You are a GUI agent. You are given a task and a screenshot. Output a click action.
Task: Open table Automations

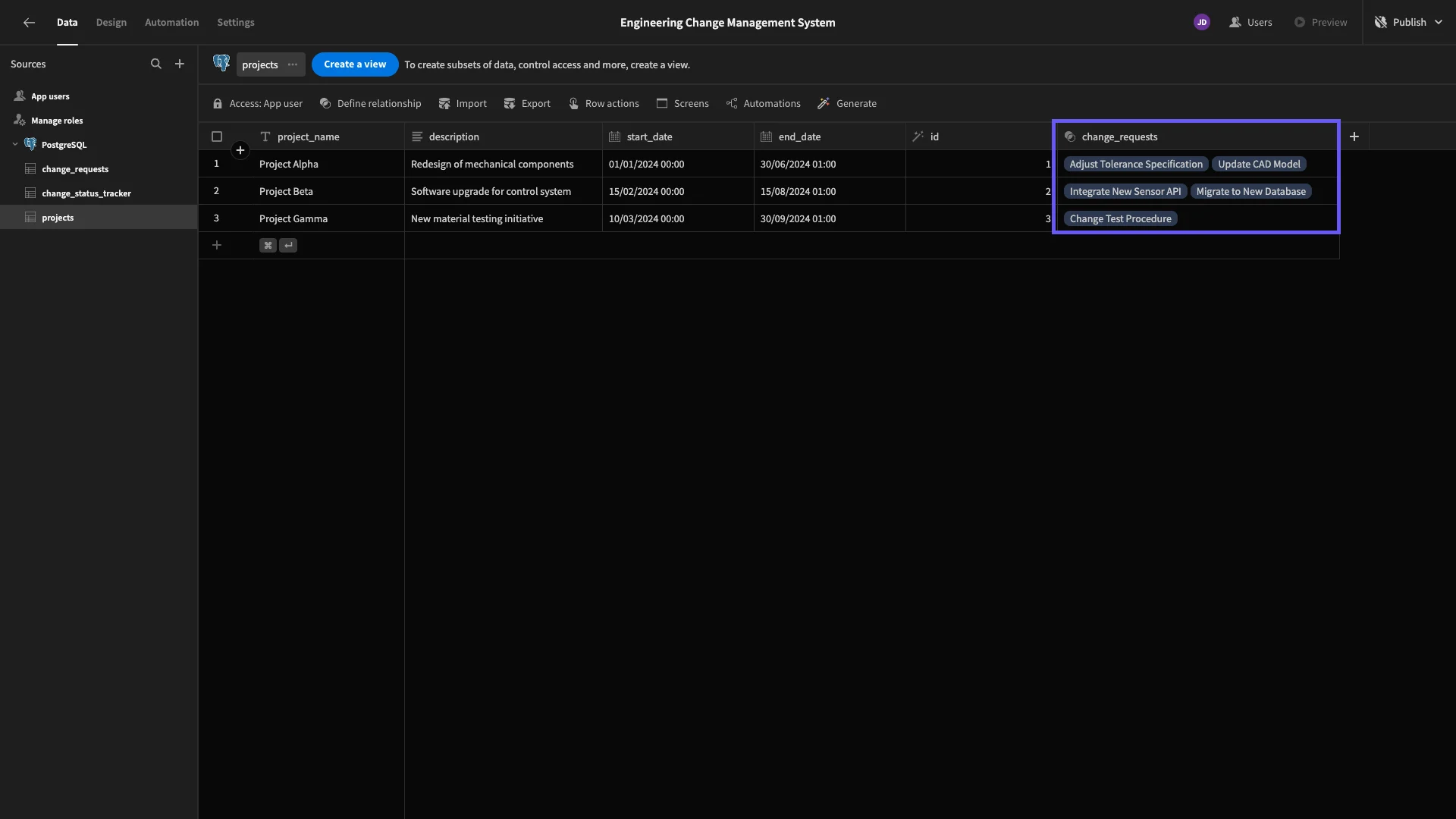point(763,104)
